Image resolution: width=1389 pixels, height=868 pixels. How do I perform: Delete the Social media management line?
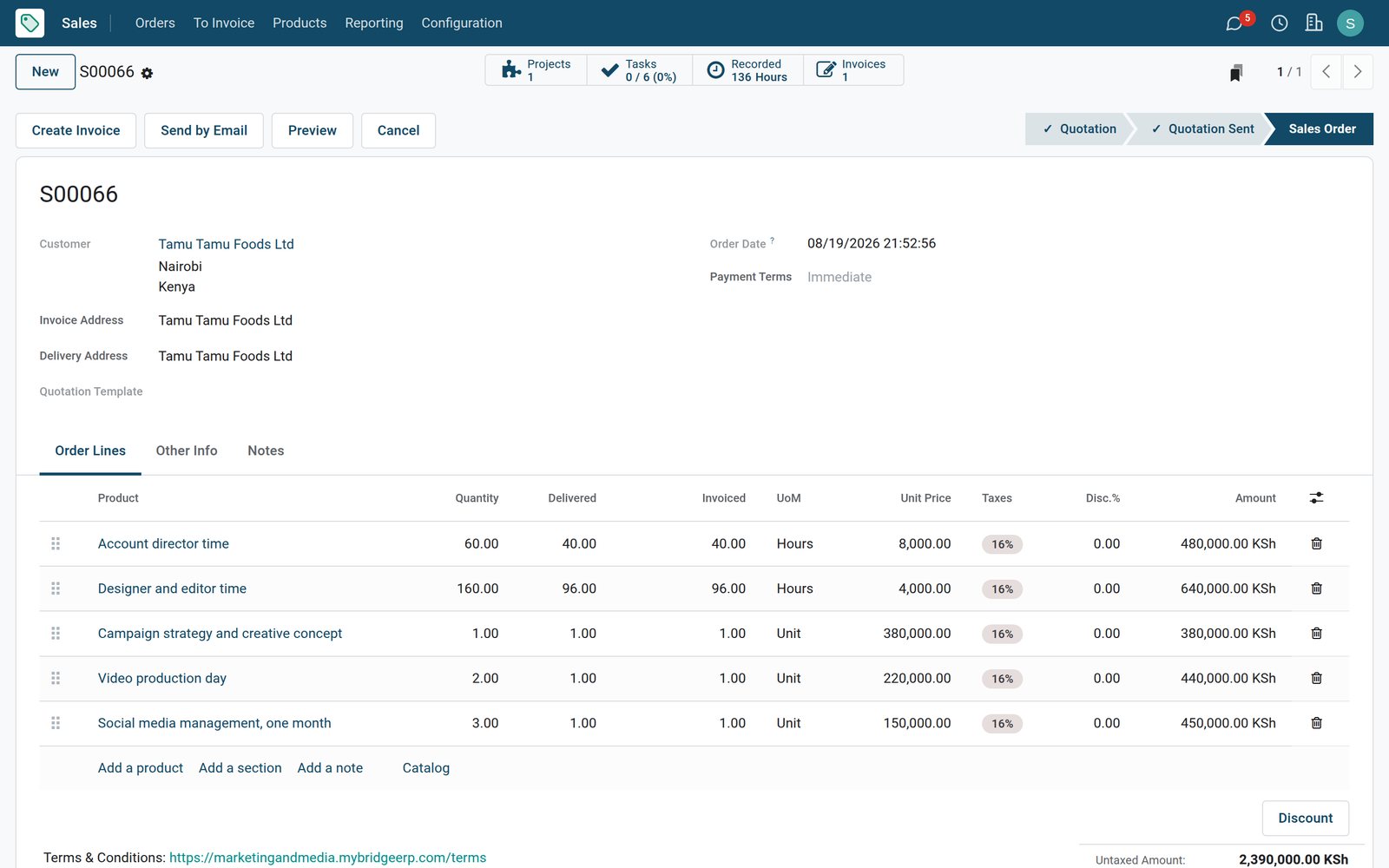click(x=1316, y=723)
